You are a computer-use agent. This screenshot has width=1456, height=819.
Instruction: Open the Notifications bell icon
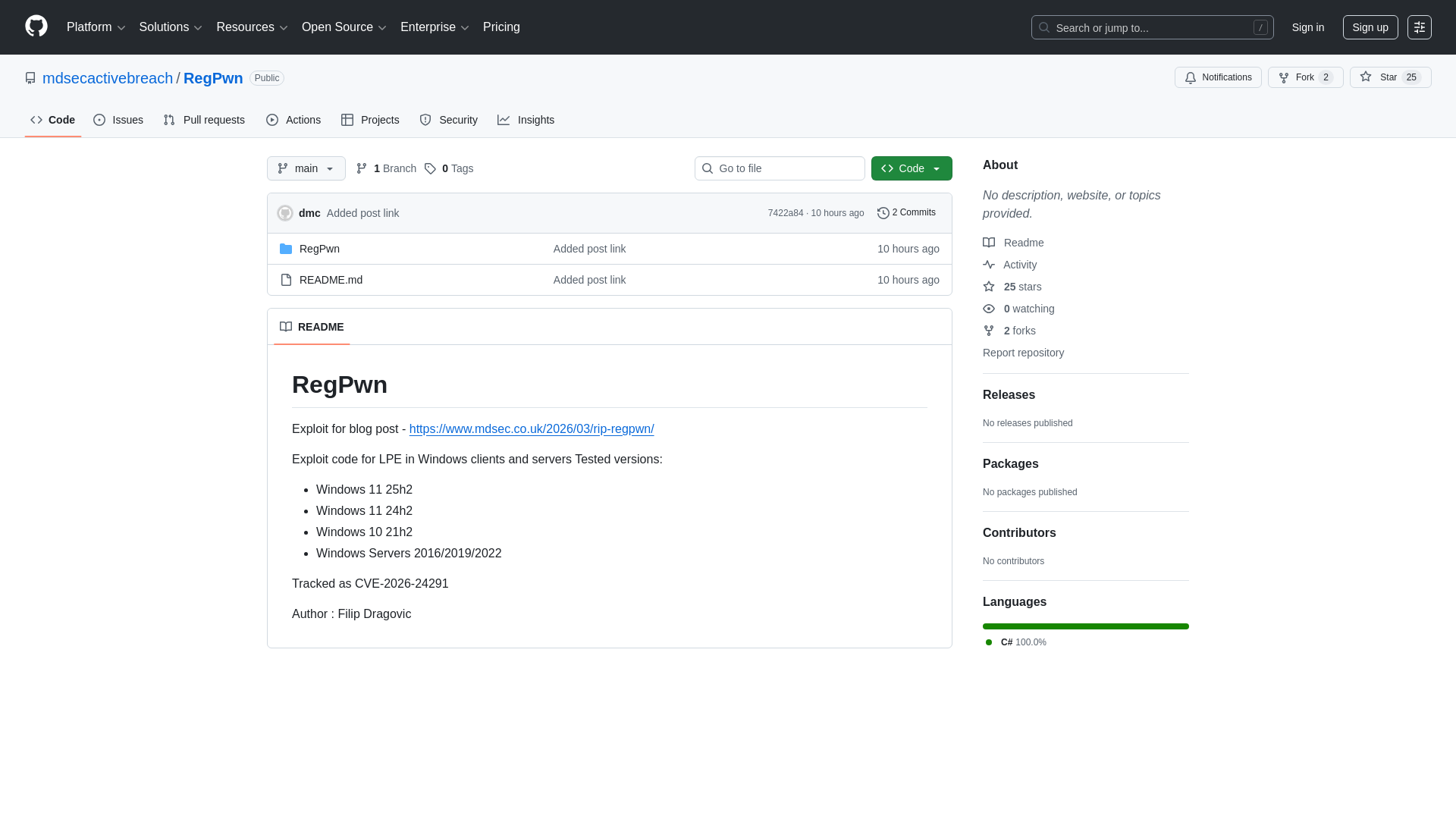(x=1191, y=77)
